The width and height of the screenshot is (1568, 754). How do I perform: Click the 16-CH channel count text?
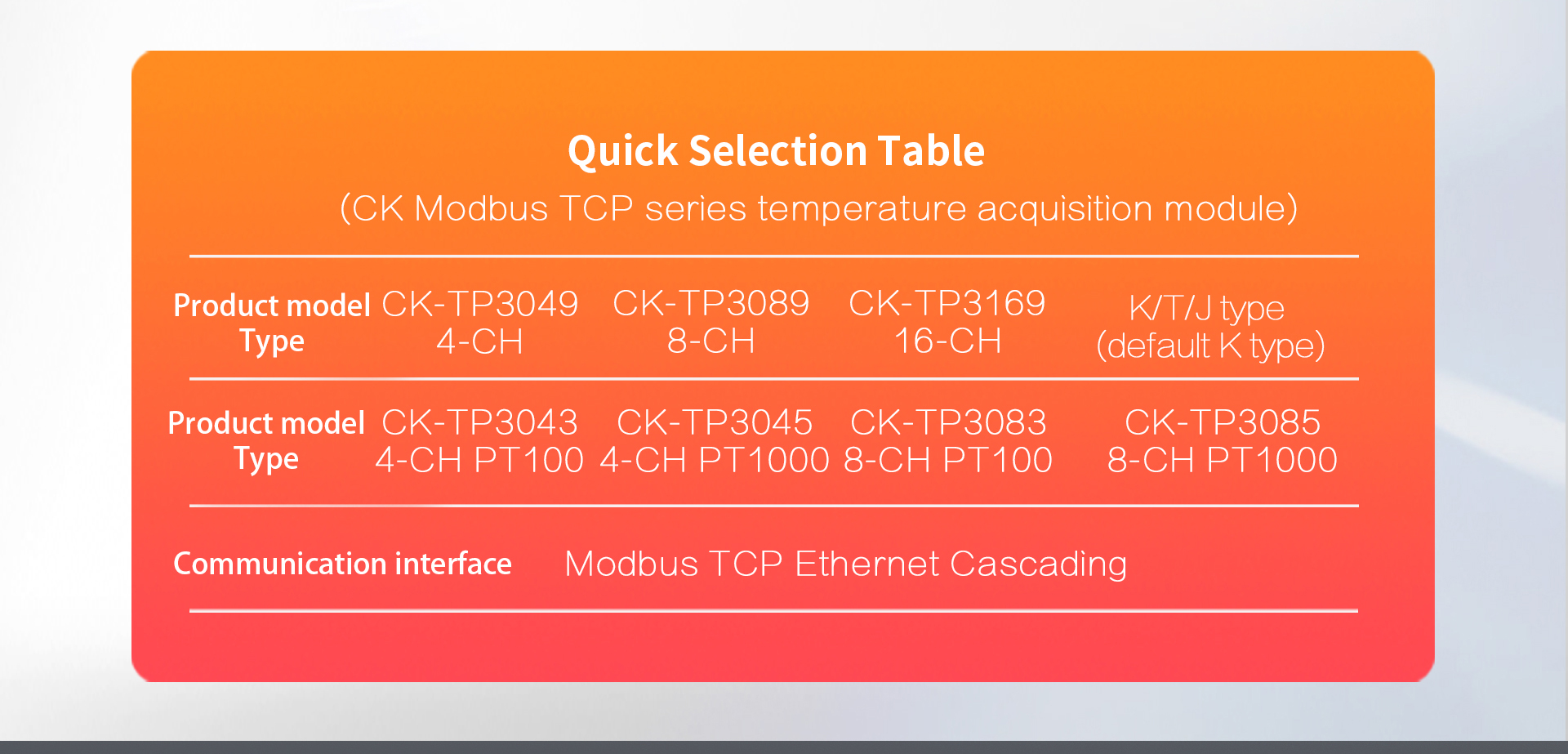[x=947, y=341]
